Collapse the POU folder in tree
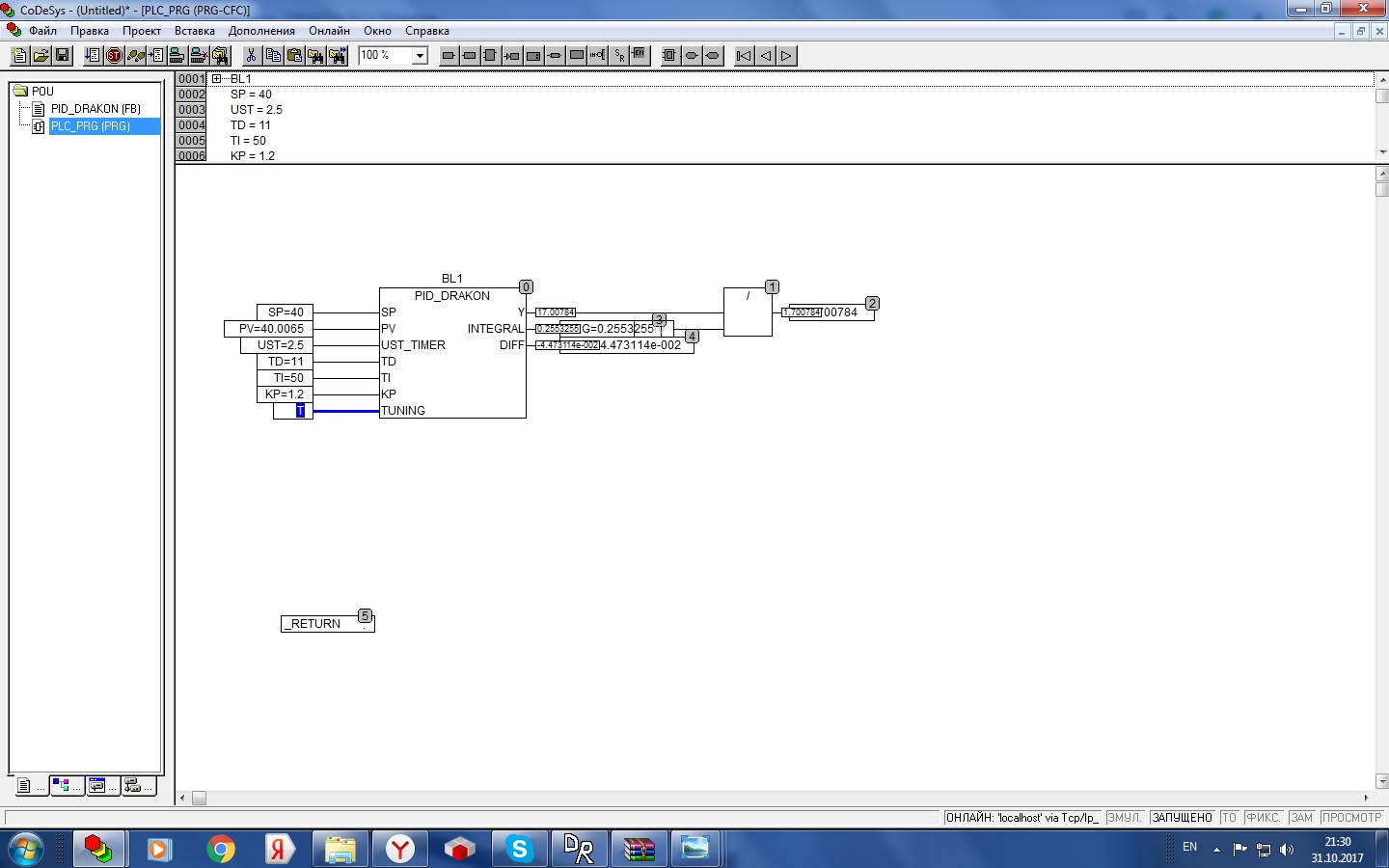 (20, 92)
